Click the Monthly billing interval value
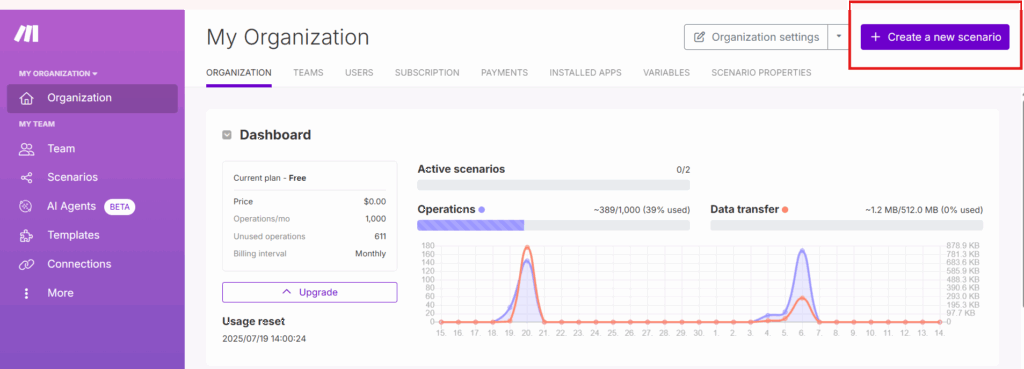Viewport: 1024px width, 369px height. 370,253
